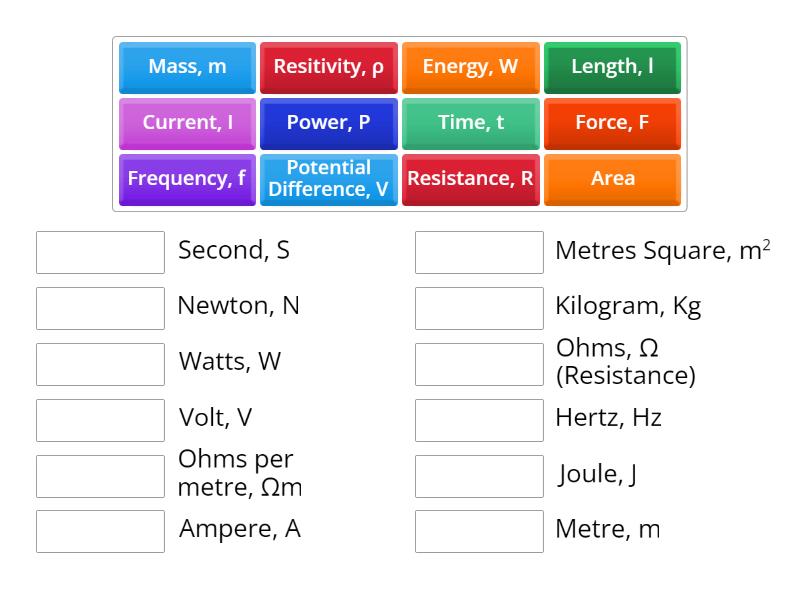Screen dimensions: 800x600
Task: Select the orange 'Area' tile
Action: [x=612, y=179]
